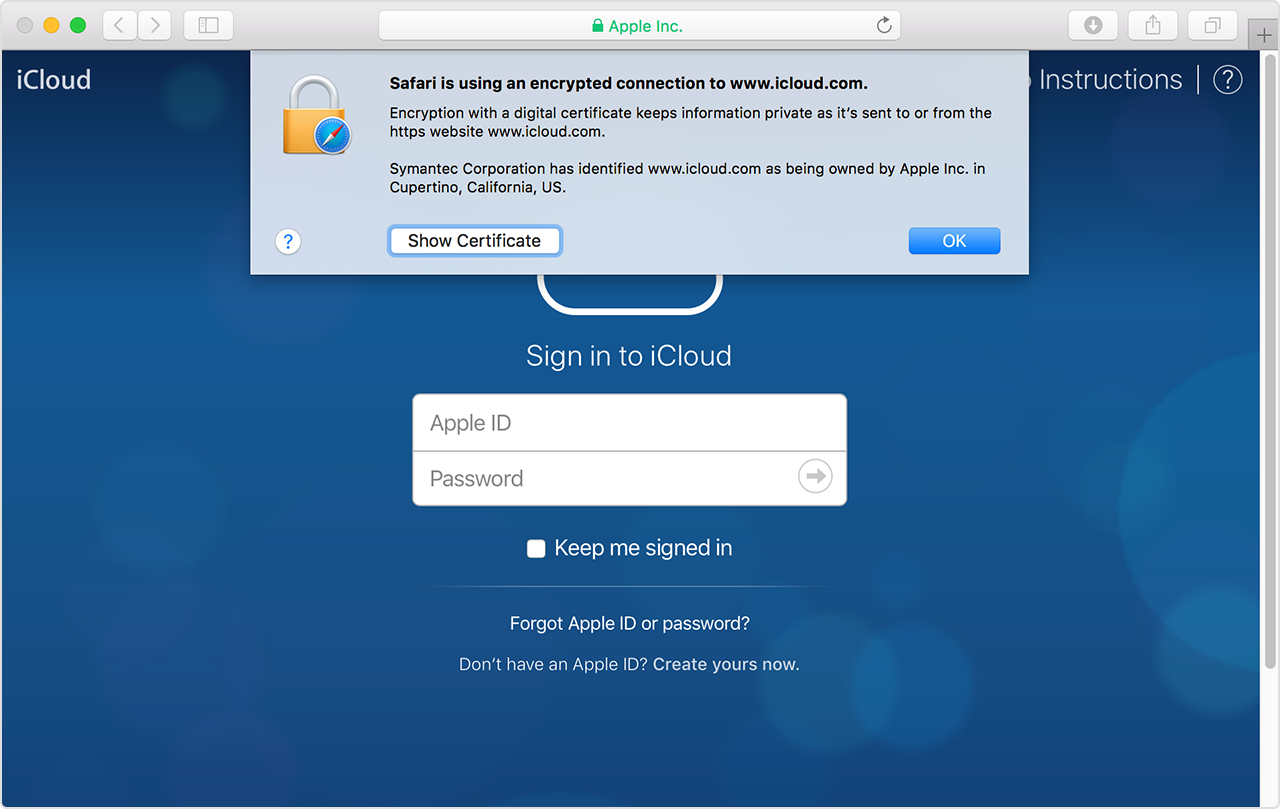Enable Keep me signed in checkbox
This screenshot has width=1280, height=810.
(536, 548)
